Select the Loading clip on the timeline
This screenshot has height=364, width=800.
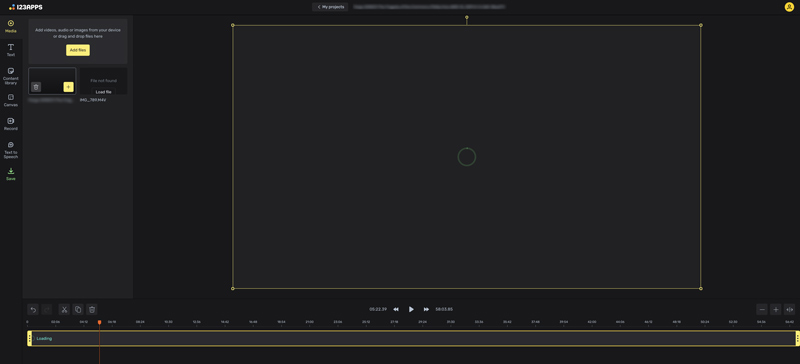point(414,338)
